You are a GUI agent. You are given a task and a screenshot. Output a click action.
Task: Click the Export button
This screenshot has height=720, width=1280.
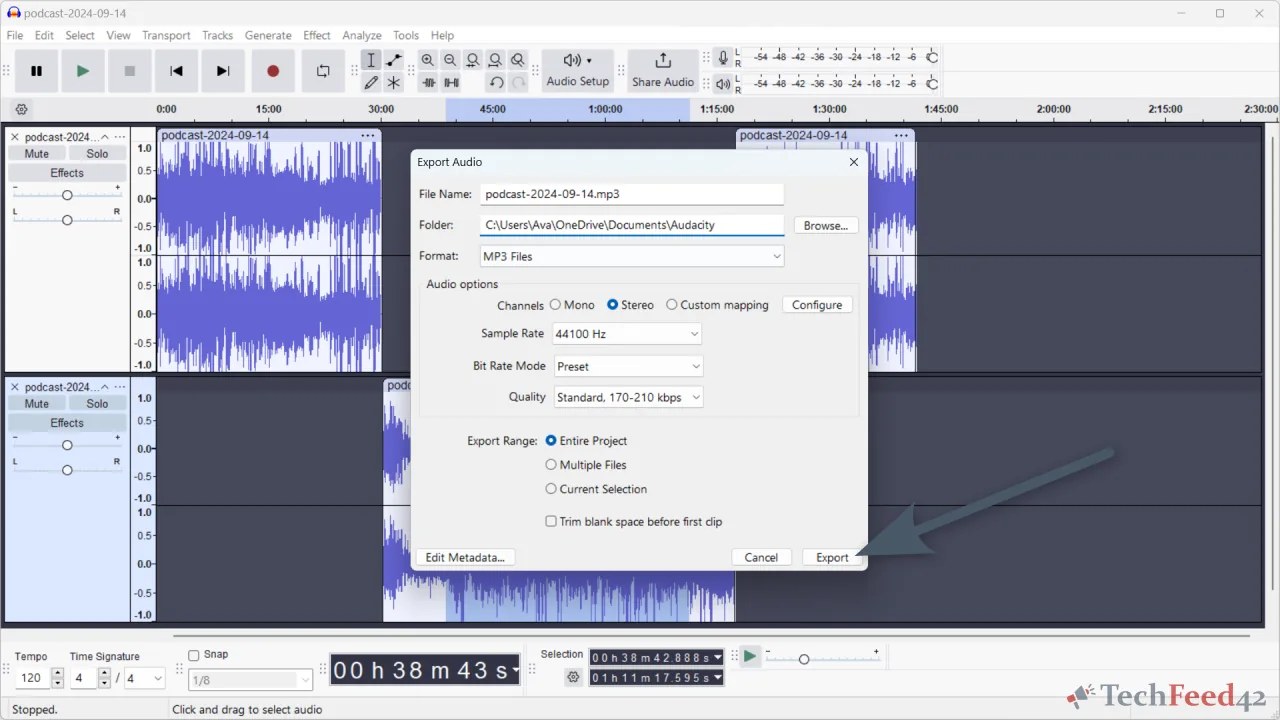[832, 557]
